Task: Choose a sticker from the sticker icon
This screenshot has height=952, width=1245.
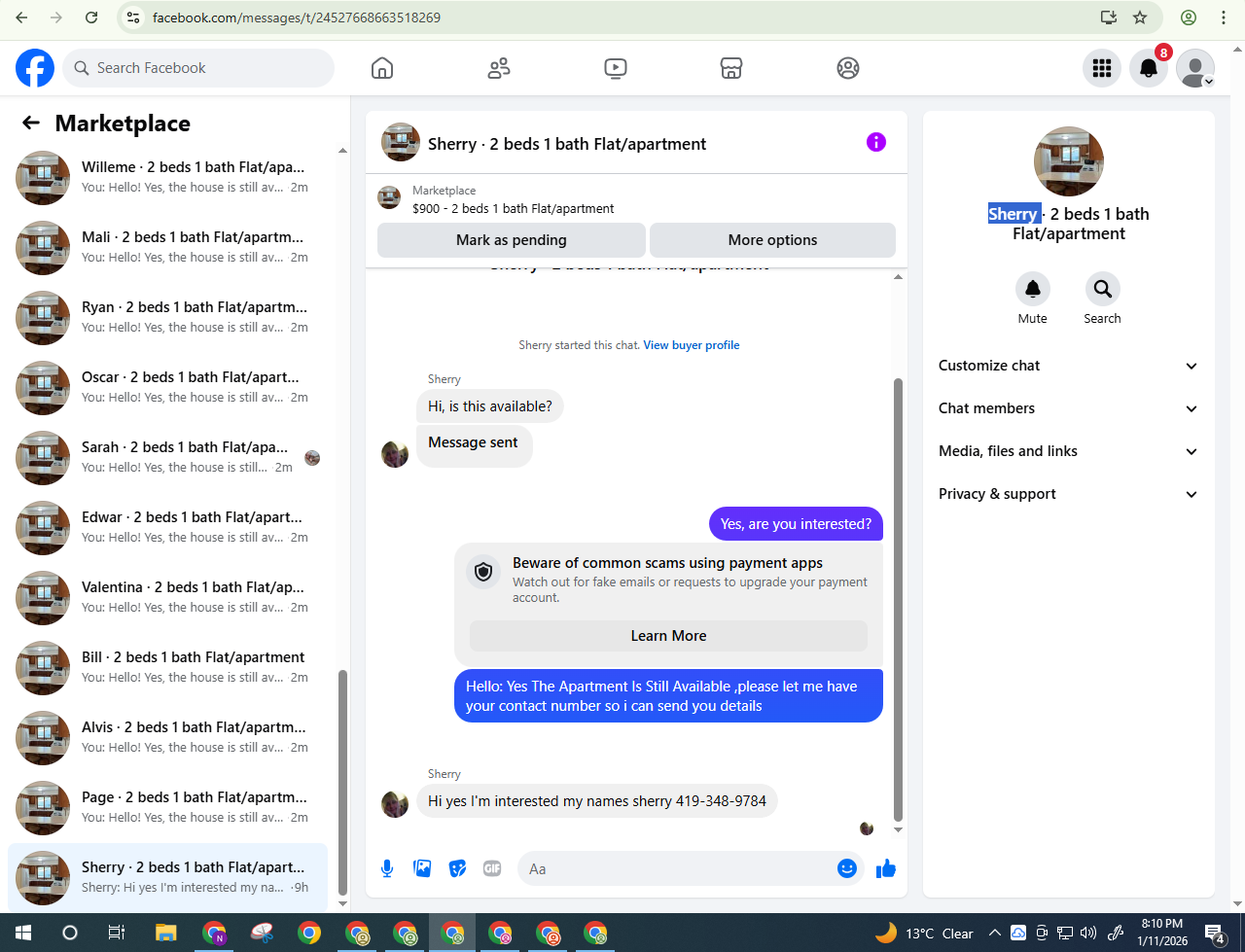Action: [x=457, y=868]
